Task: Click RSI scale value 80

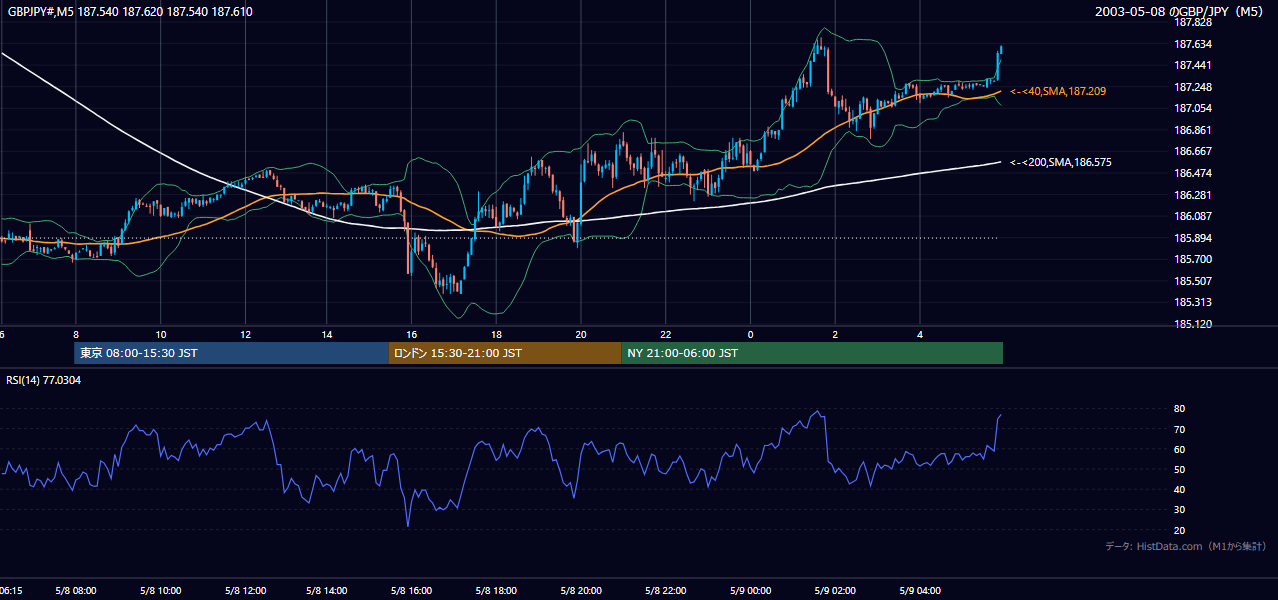Action: pyautogui.click(x=1179, y=409)
